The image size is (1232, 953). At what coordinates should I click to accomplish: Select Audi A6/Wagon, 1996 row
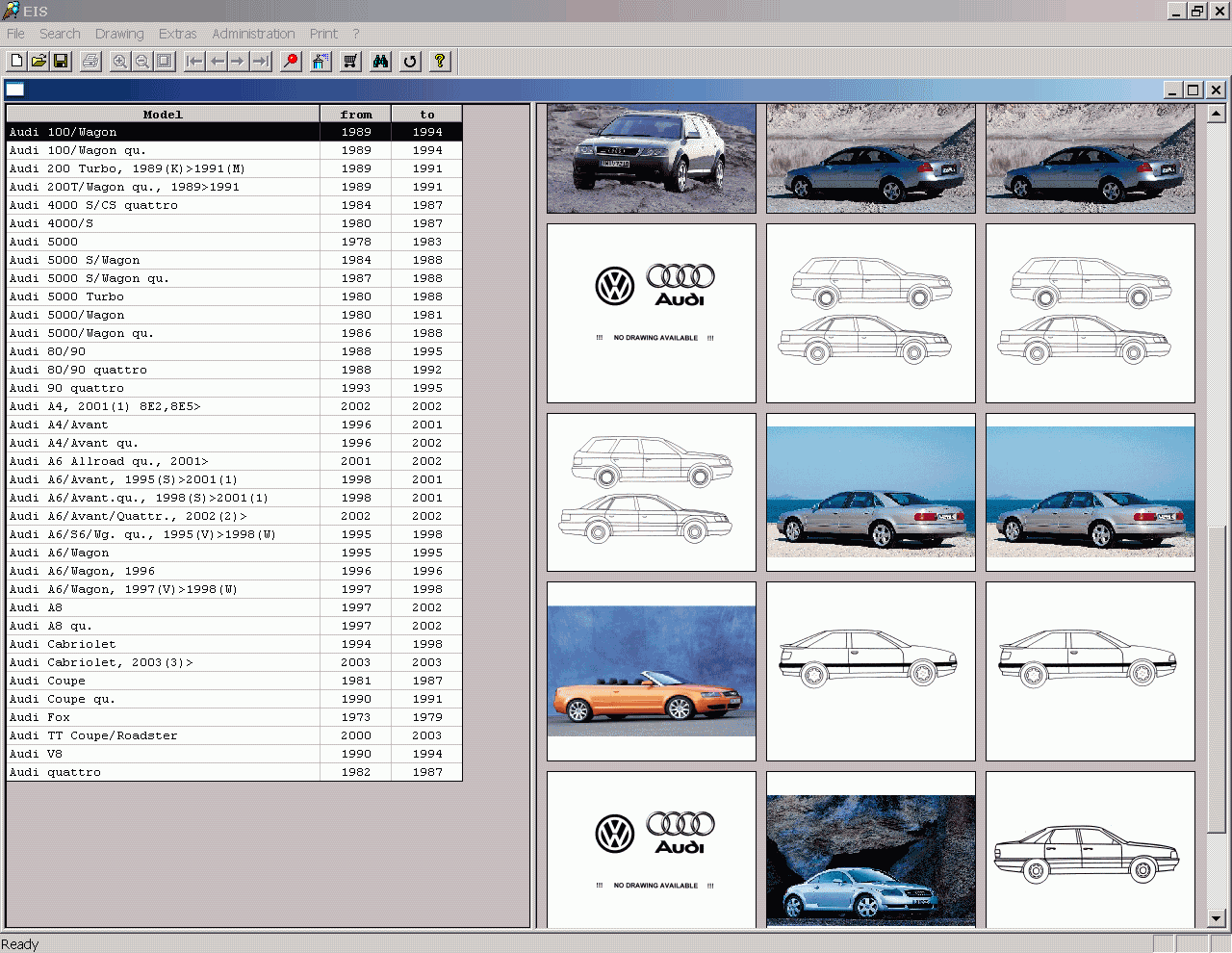tap(234, 571)
